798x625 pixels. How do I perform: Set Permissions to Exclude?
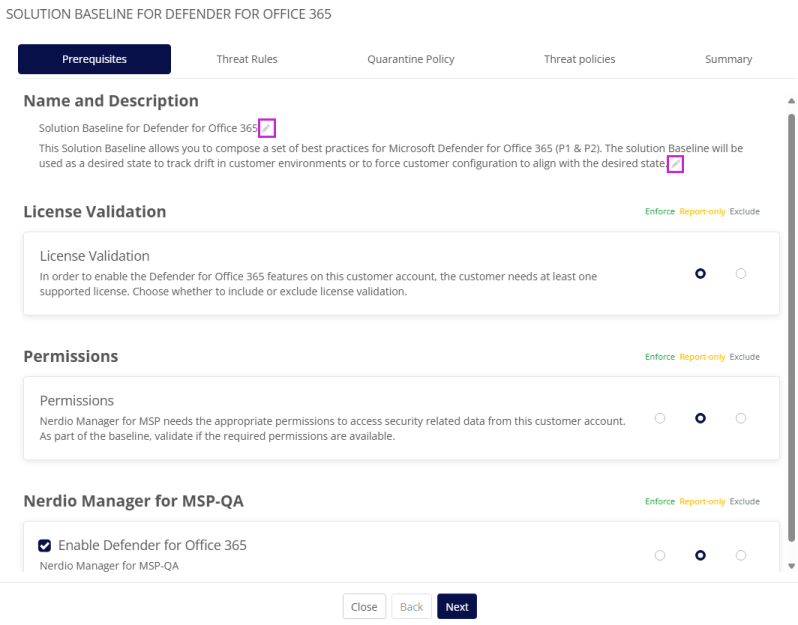[741, 418]
